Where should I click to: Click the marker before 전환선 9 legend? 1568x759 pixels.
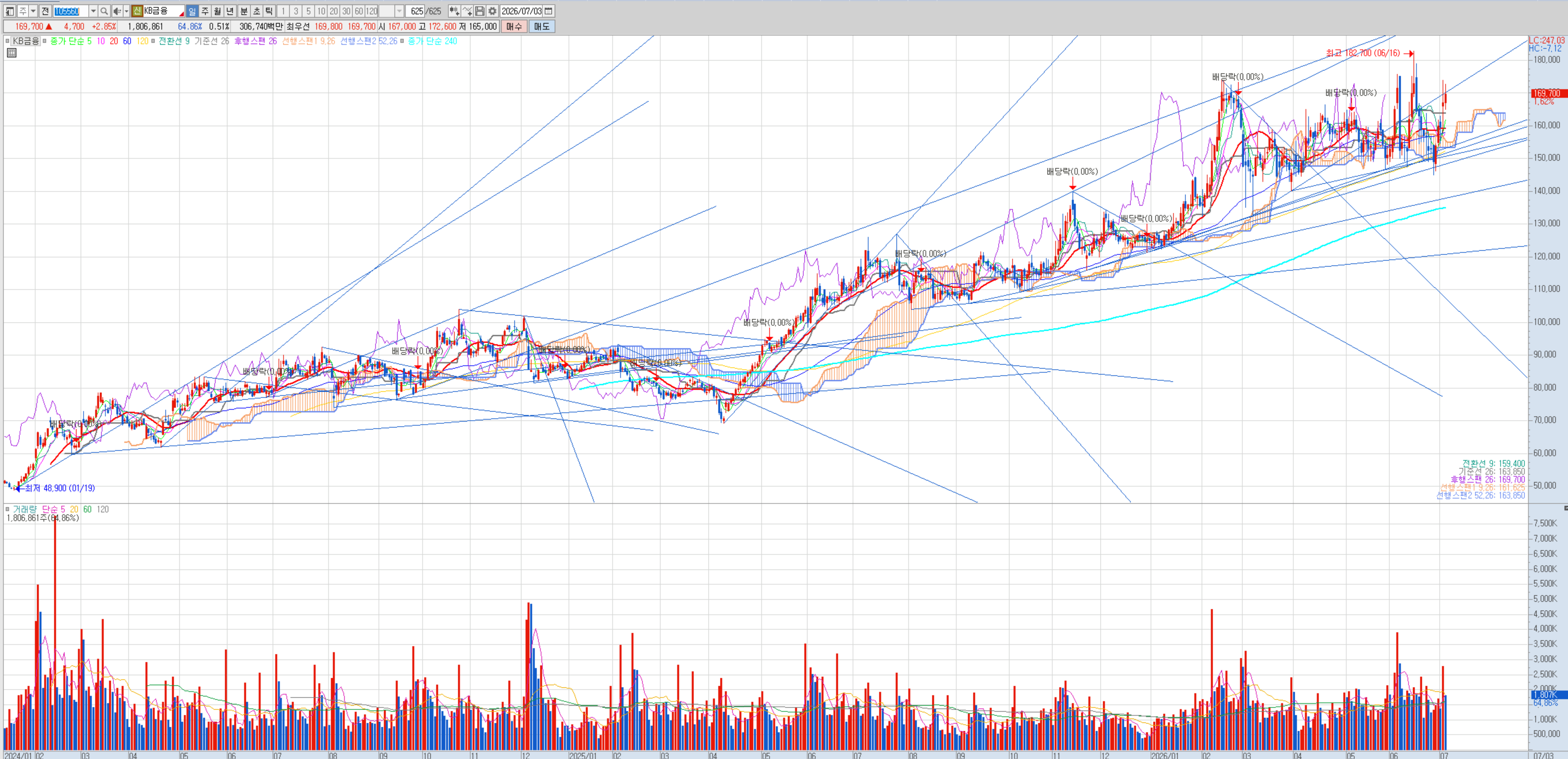click(x=153, y=41)
